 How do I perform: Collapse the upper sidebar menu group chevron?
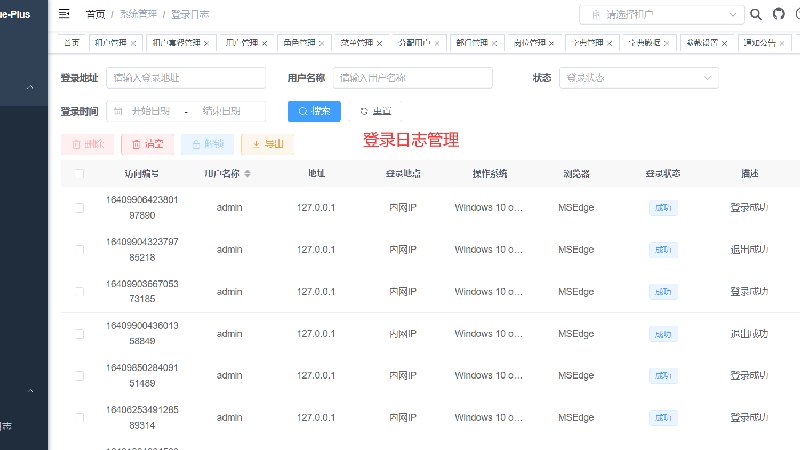pos(30,87)
